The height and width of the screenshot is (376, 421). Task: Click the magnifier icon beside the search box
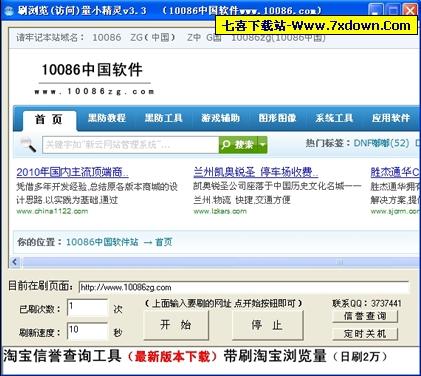tap(28, 145)
